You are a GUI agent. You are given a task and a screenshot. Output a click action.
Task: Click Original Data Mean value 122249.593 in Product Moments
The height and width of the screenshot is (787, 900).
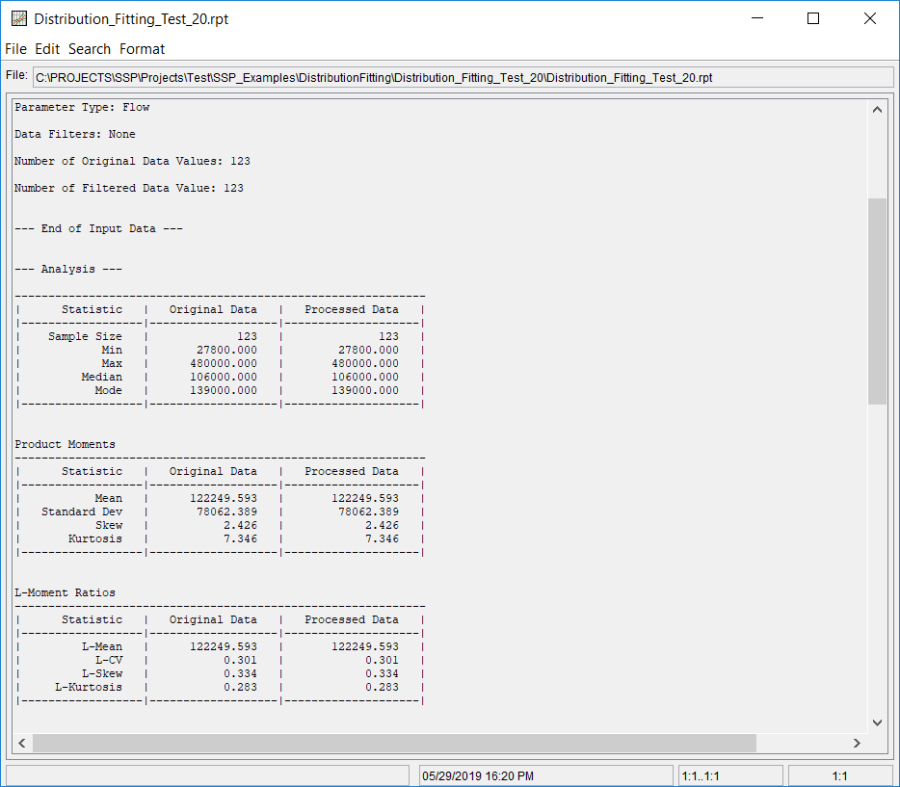coord(224,498)
